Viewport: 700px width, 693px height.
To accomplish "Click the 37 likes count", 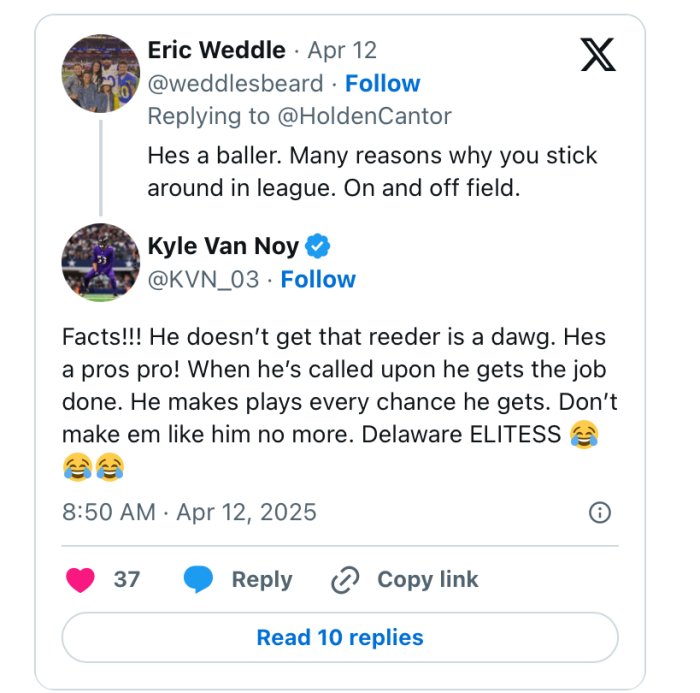I will click(127, 579).
